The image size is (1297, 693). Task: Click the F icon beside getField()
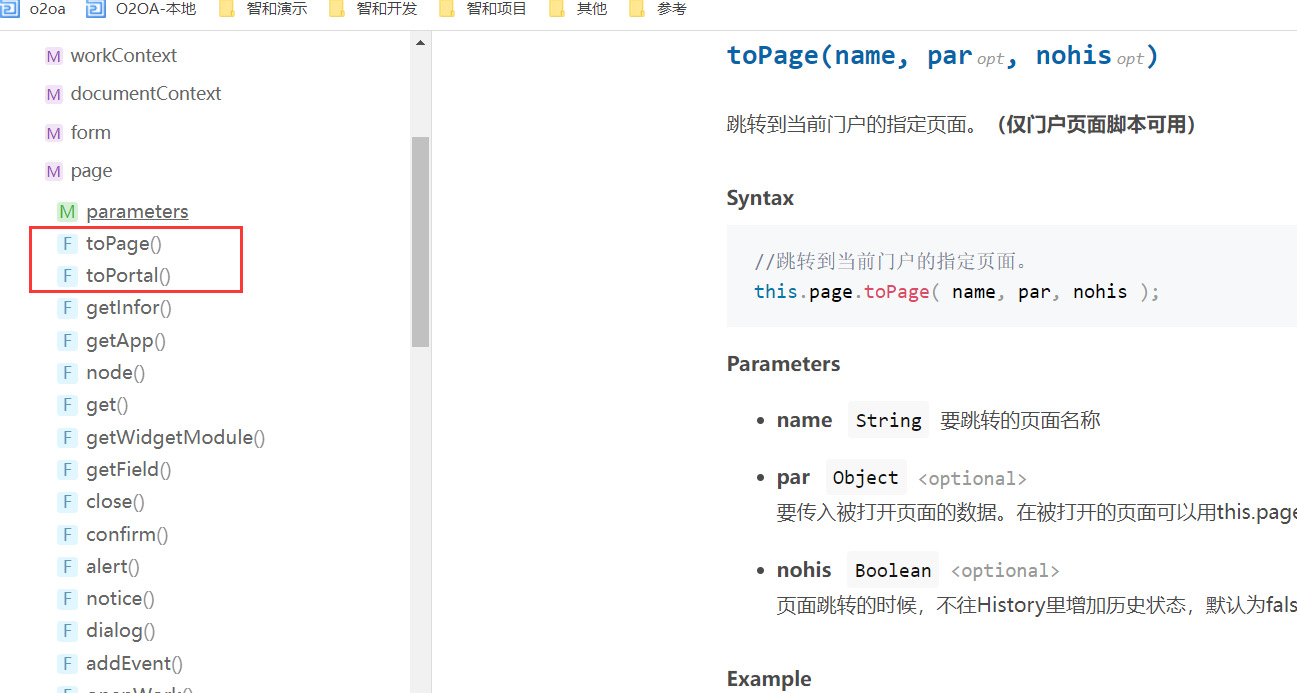(x=67, y=469)
